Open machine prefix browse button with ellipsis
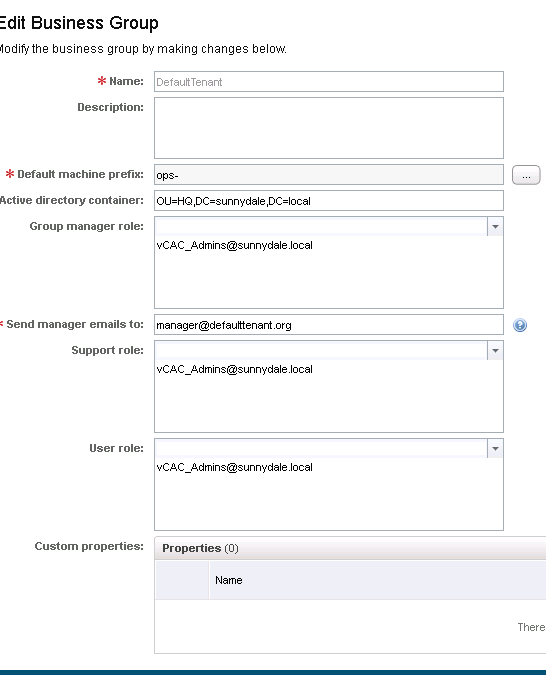Image resolution: width=546 pixels, height=675 pixels. 526,175
